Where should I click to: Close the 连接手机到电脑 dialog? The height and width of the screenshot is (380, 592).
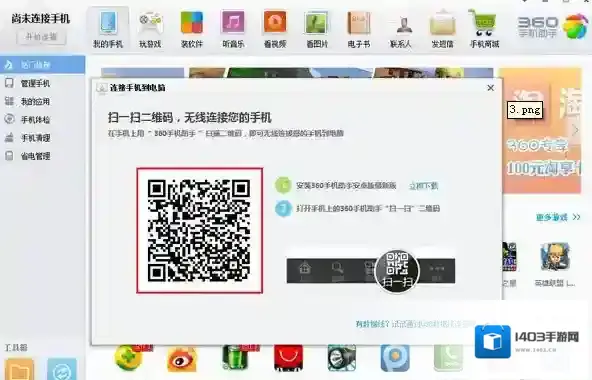(x=490, y=88)
